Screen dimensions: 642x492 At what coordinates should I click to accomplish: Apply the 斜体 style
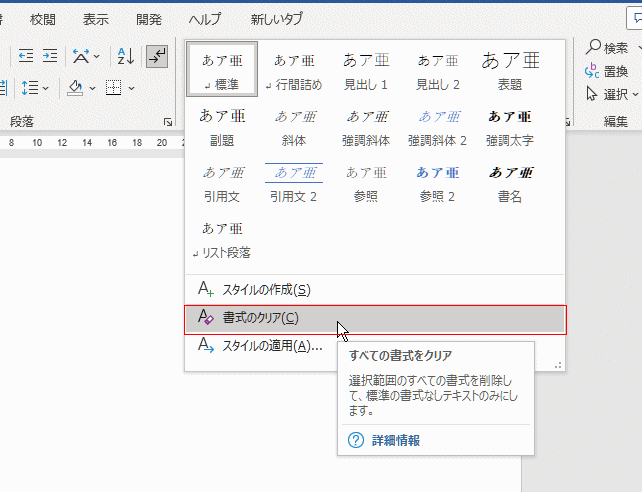294,127
